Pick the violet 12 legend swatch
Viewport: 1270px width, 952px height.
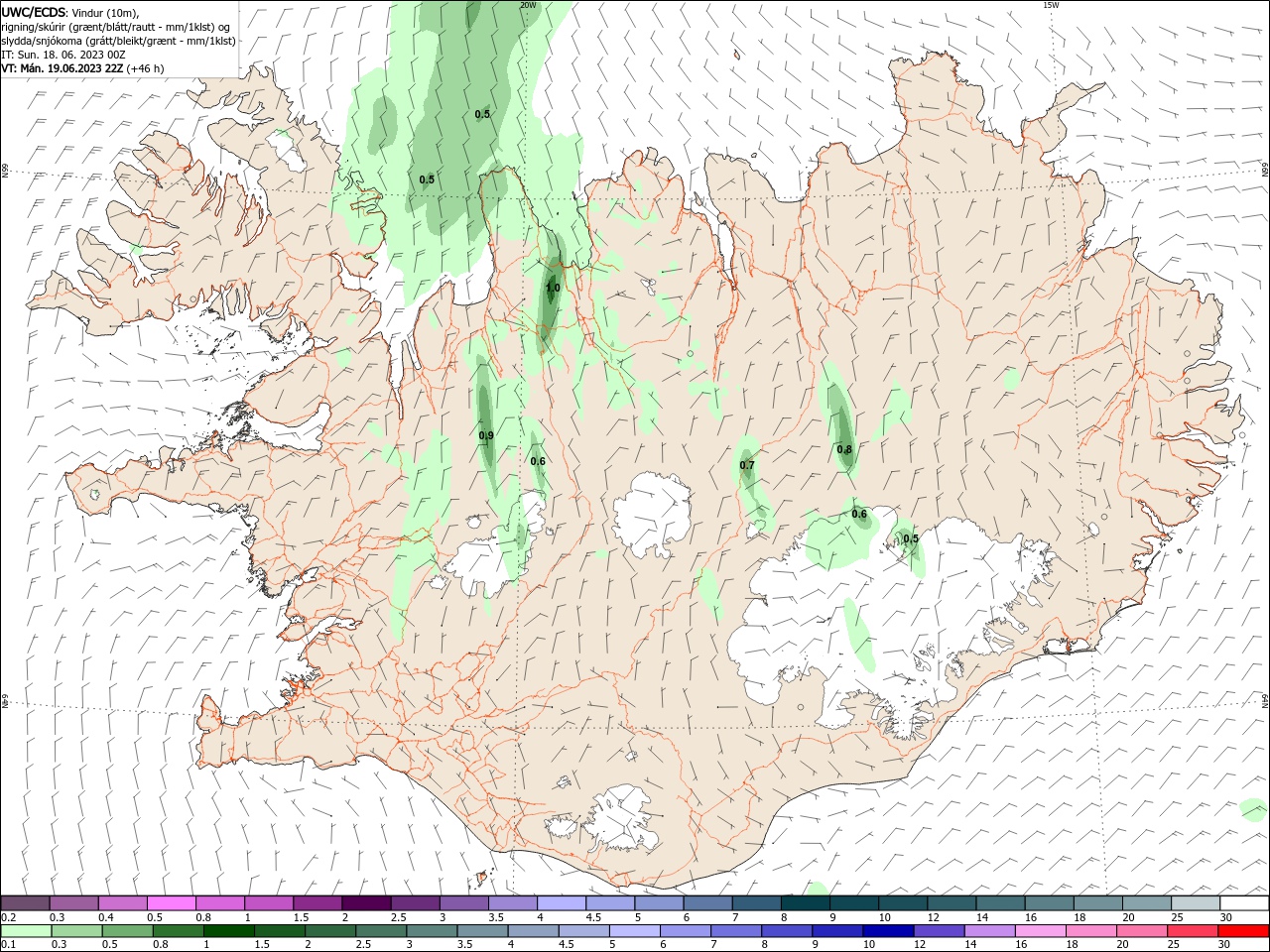click(x=938, y=931)
